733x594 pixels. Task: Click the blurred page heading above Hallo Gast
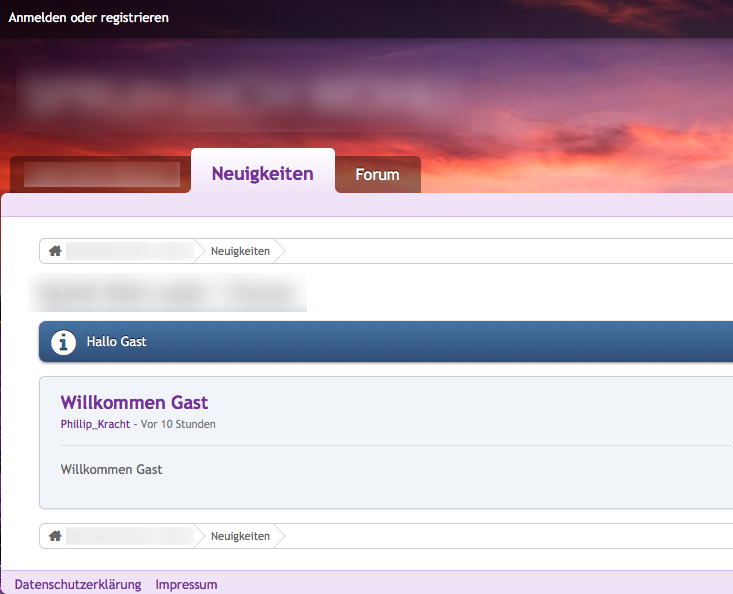click(168, 294)
